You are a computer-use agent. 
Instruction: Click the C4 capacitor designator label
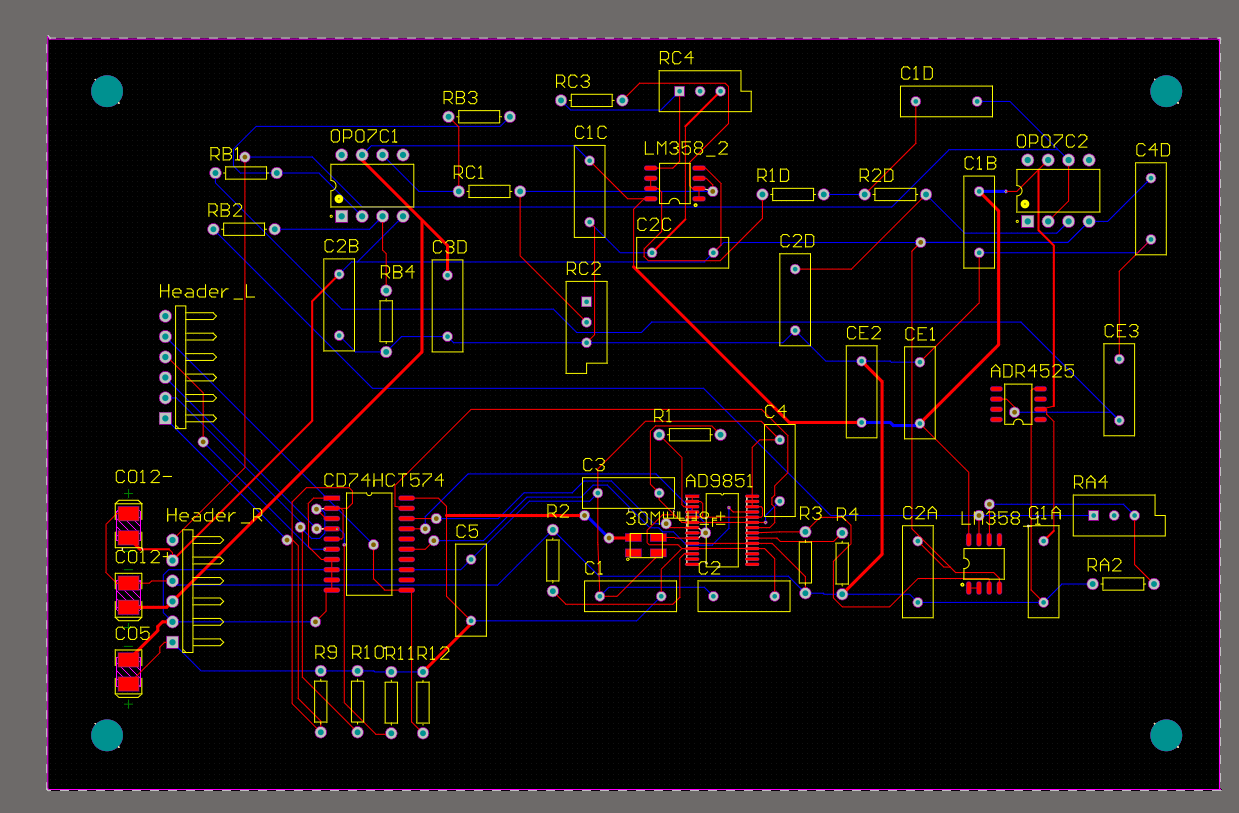click(x=775, y=412)
